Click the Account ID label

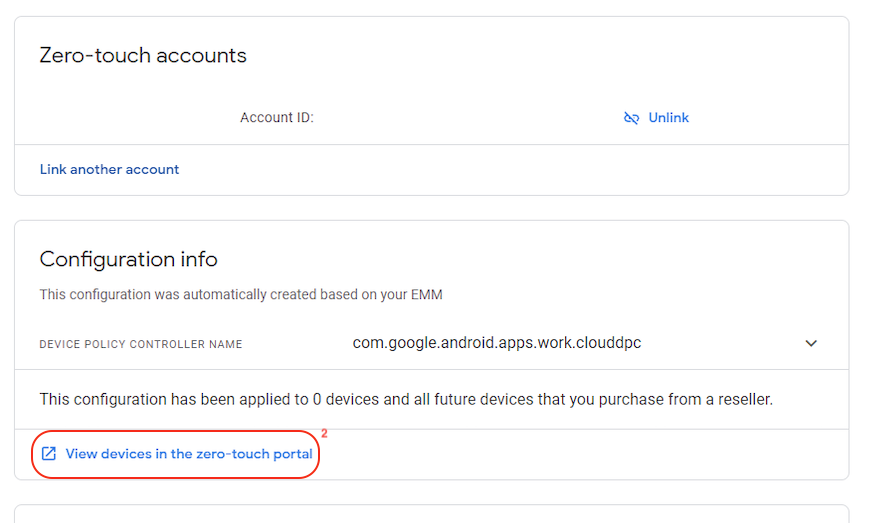276,118
